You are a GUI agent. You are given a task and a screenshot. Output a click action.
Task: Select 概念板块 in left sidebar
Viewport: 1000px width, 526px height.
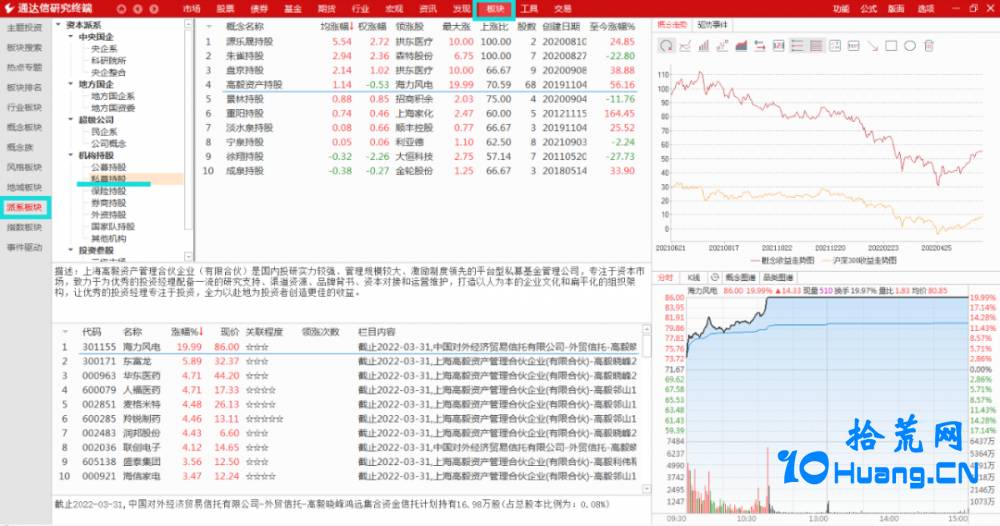coord(24,128)
